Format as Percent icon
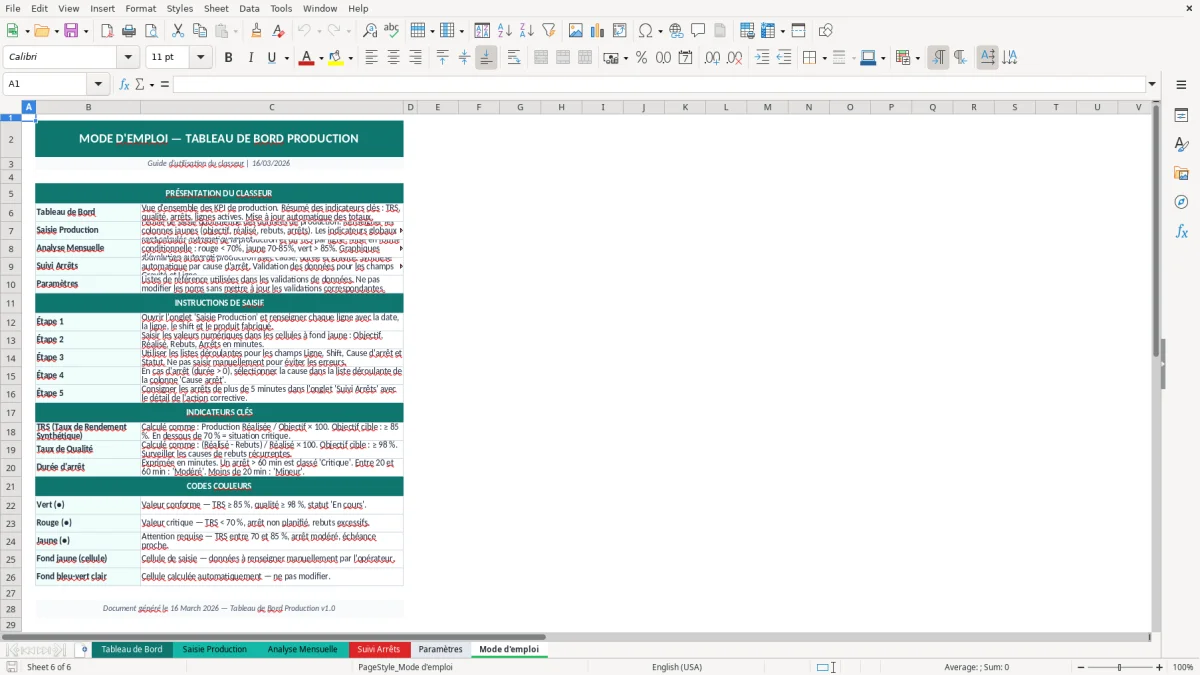Screen dimensions: 1200x675 point(642,58)
